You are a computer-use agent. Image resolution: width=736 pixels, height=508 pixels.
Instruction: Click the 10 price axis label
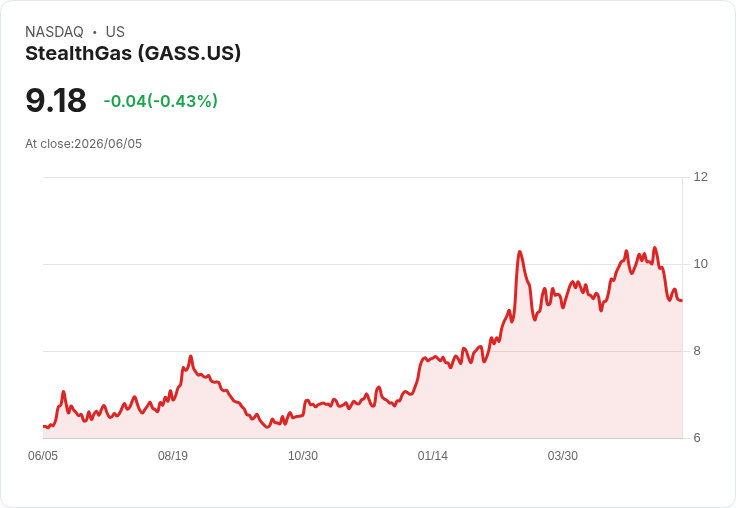pyautogui.click(x=700, y=264)
